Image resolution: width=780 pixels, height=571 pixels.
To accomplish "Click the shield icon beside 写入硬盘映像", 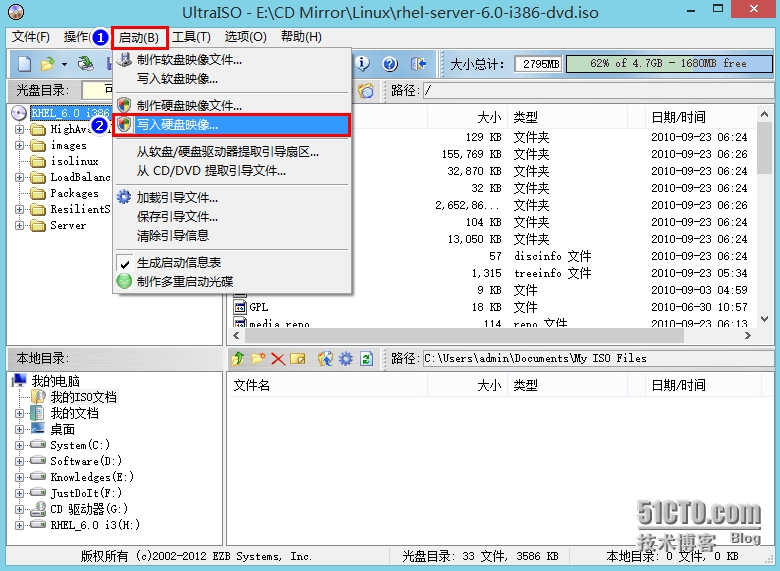I will tap(124, 124).
